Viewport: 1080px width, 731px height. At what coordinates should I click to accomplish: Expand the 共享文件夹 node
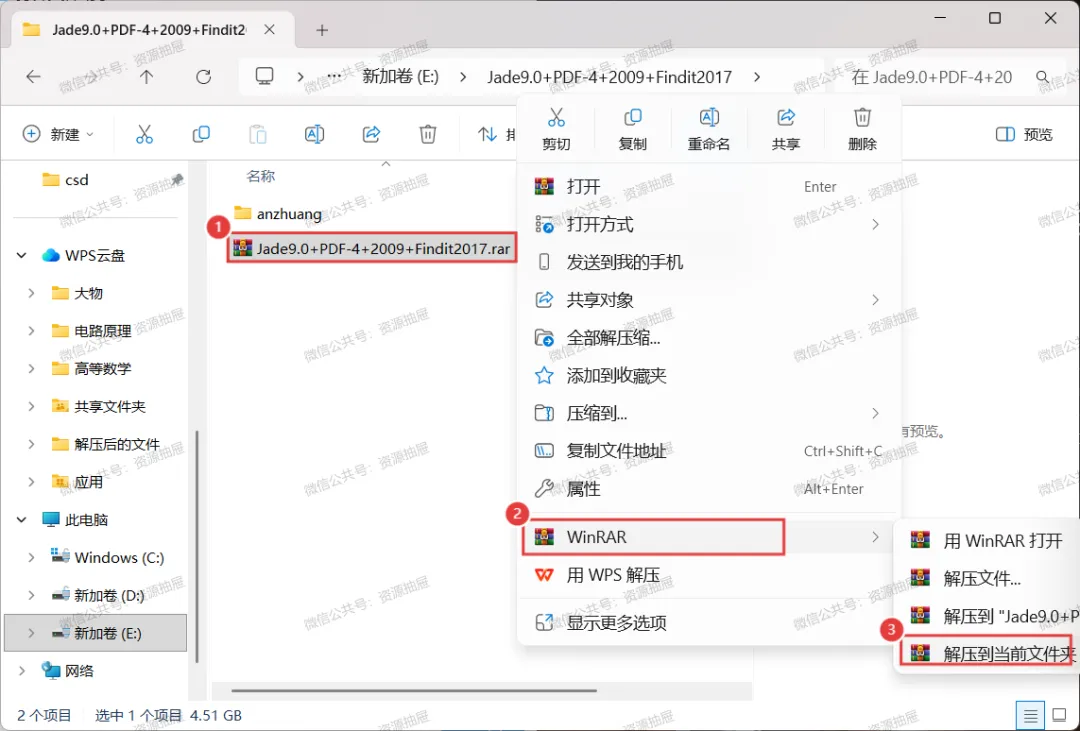tap(31, 406)
